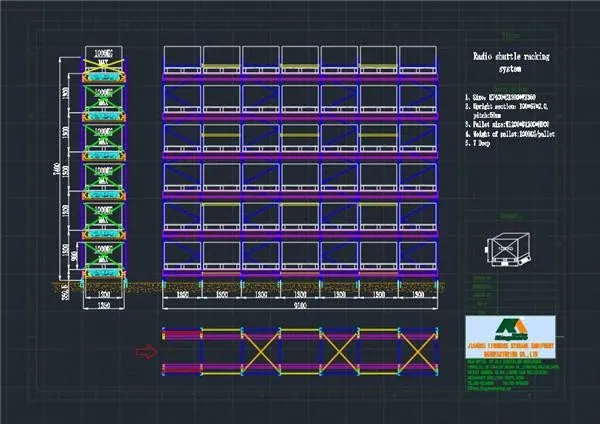Pick the middle yellow X bracing in plan view
The width and height of the screenshot is (600, 424).
click(x=339, y=352)
